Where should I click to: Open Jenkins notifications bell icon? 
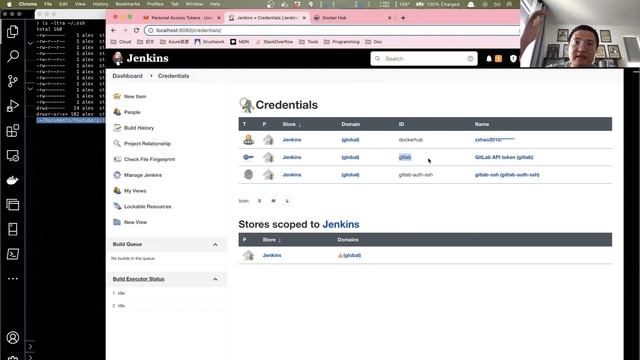[x=489, y=59]
